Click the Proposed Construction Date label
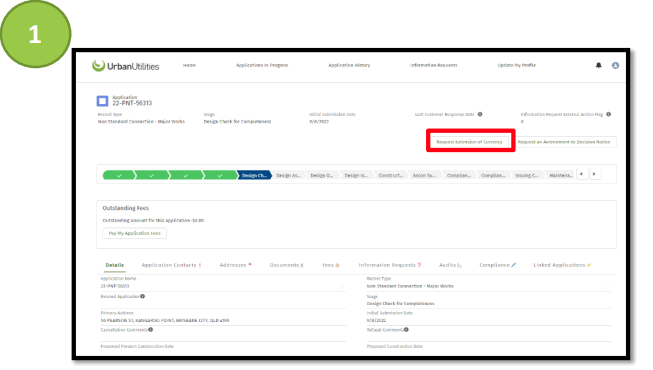 click(x=394, y=346)
